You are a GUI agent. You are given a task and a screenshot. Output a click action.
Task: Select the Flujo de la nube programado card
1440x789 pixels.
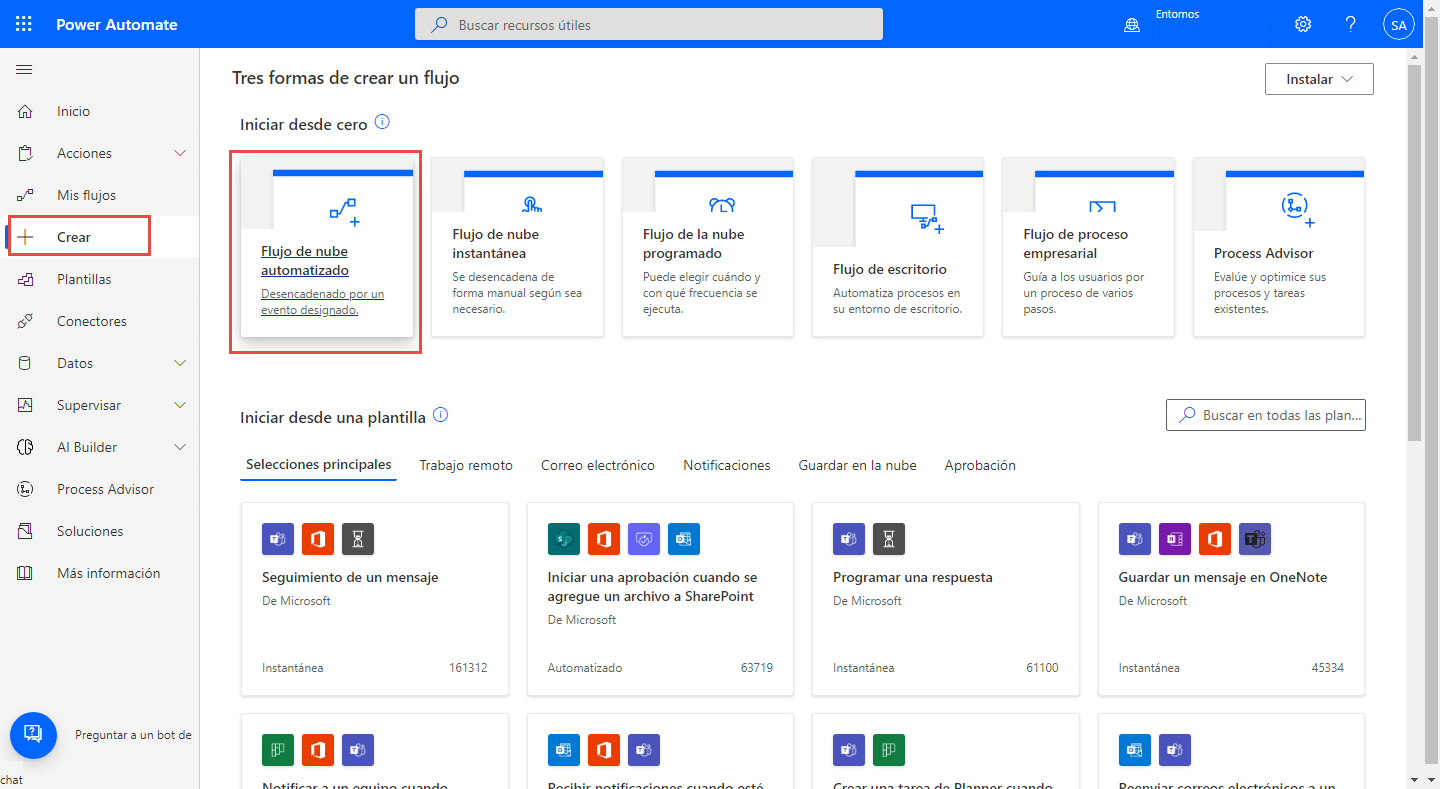pyautogui.click(x=708, y=247)
